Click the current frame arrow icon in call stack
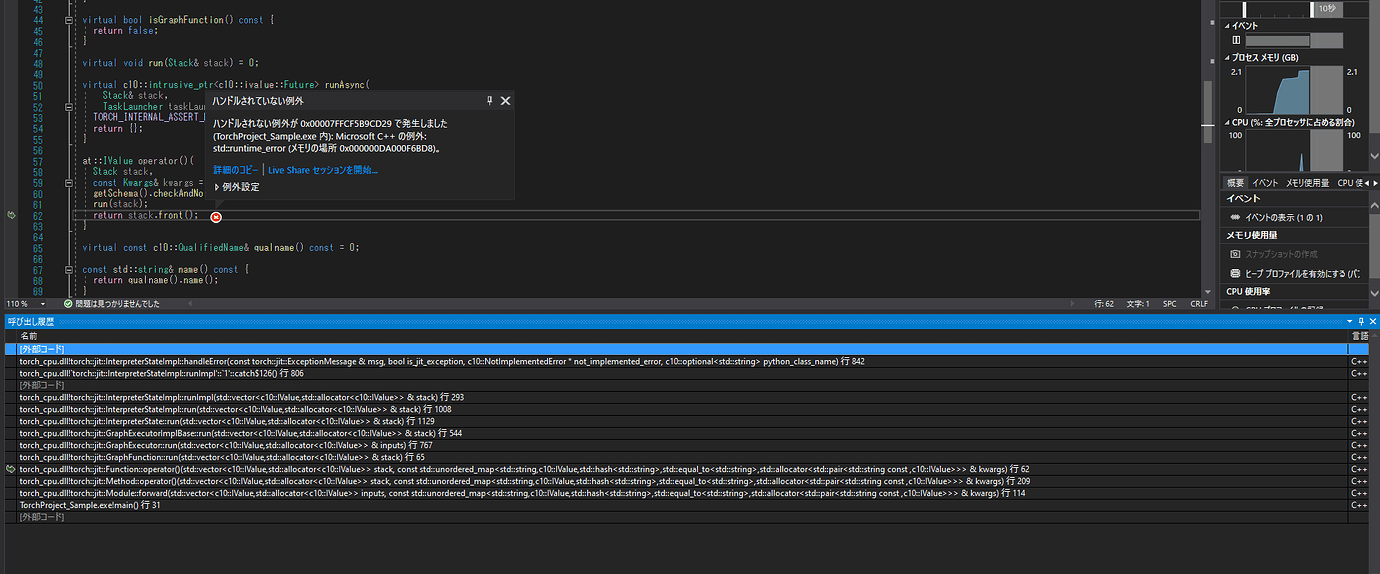This screenshot has width=1380, height=574. [10, 469]
